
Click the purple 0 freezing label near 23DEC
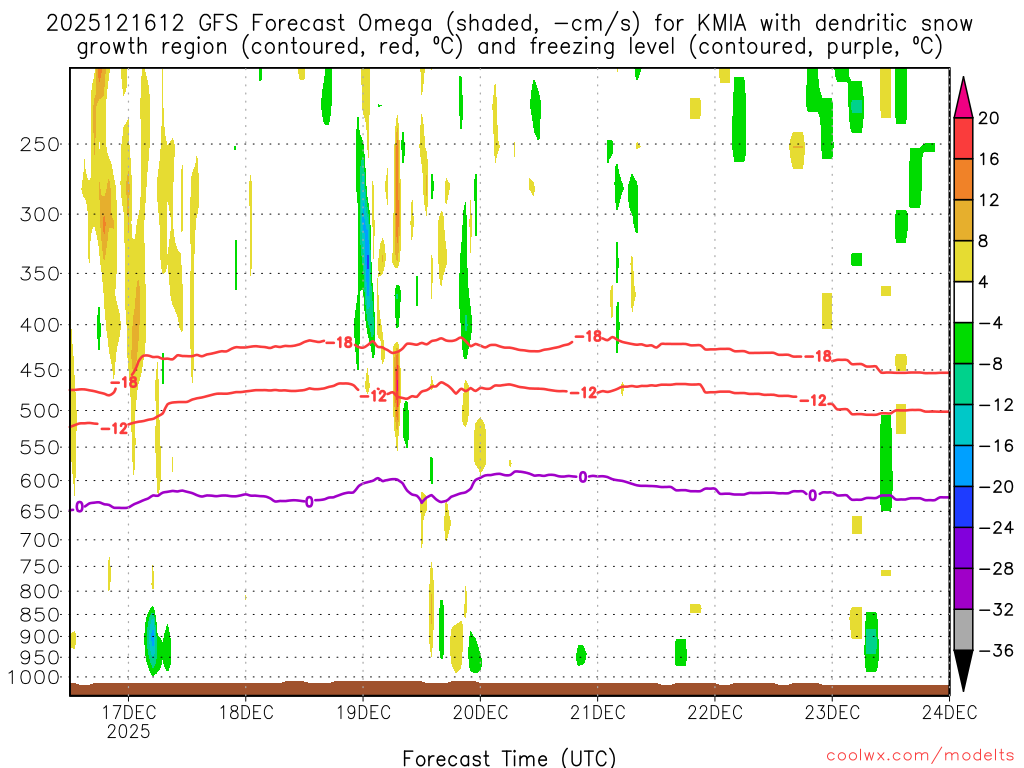(x=812, y=495)
